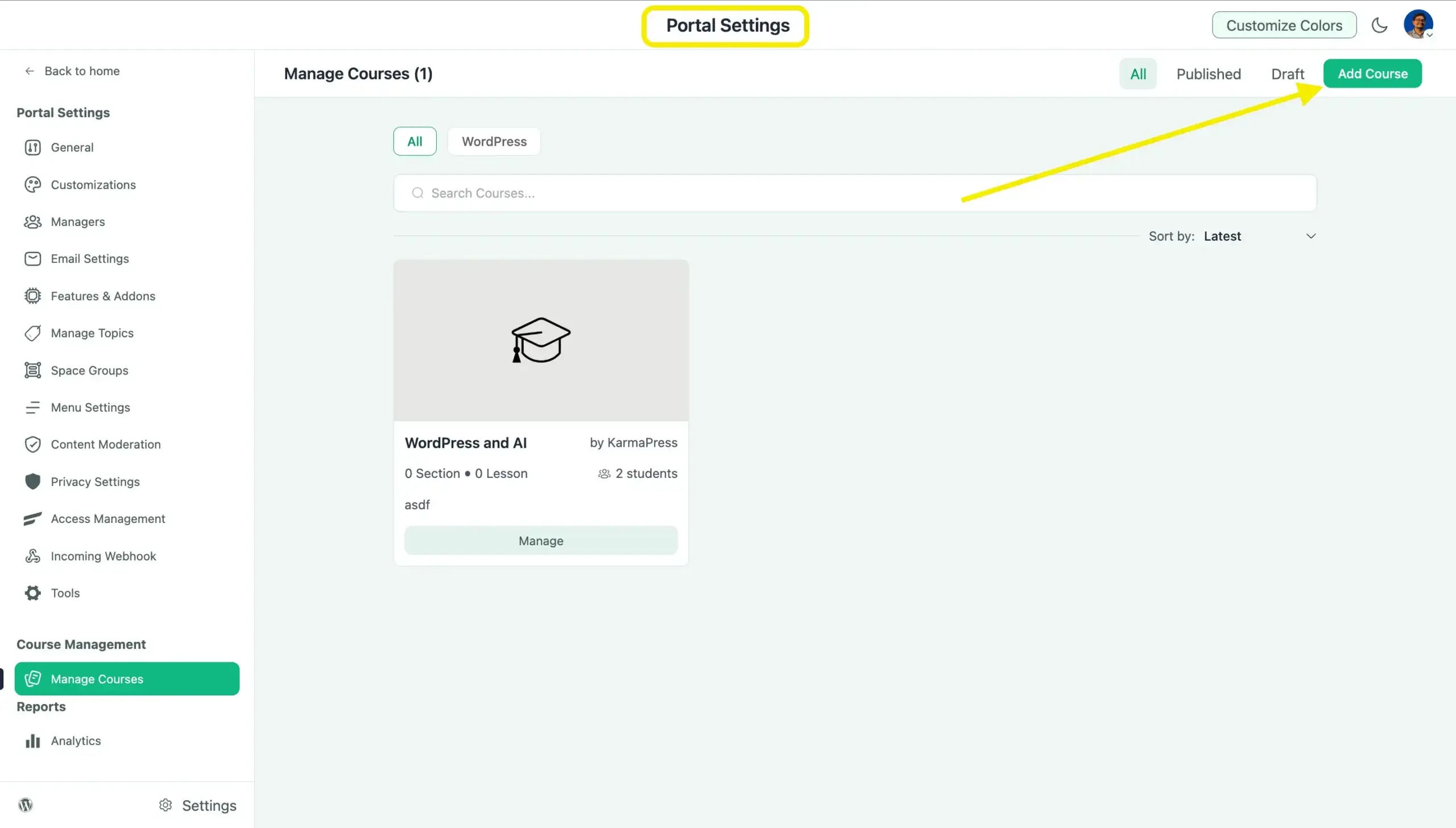
Task: Open Menu Settings menu item
Action: pos(127,407)
